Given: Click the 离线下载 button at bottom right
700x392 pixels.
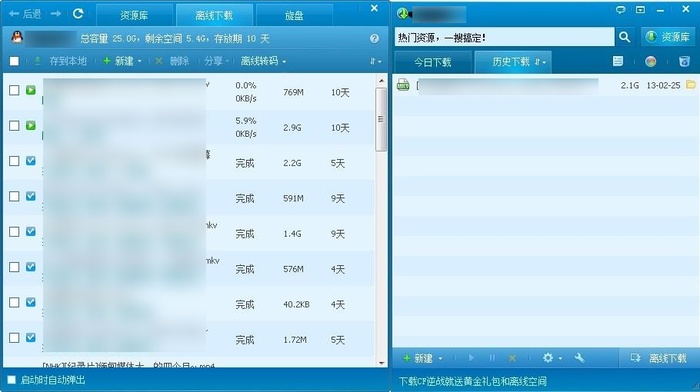Looking at the screenshot, I should pyautogui.click(x=659, y=358).
